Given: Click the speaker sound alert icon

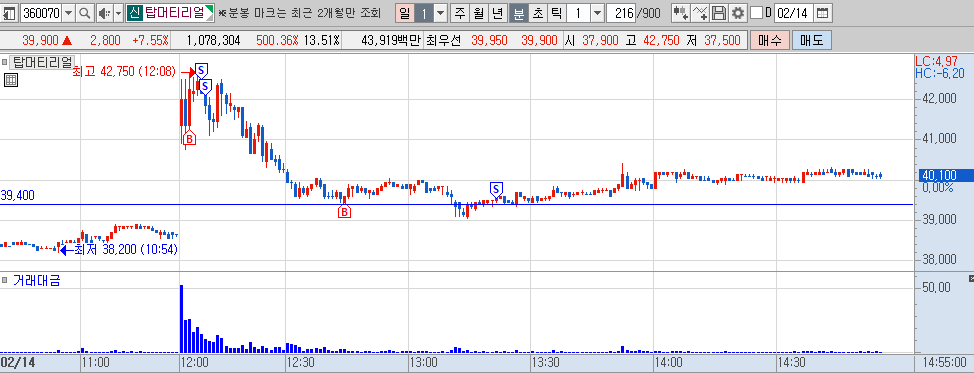Looking at the screenshot, I should [x=104, y=12].
